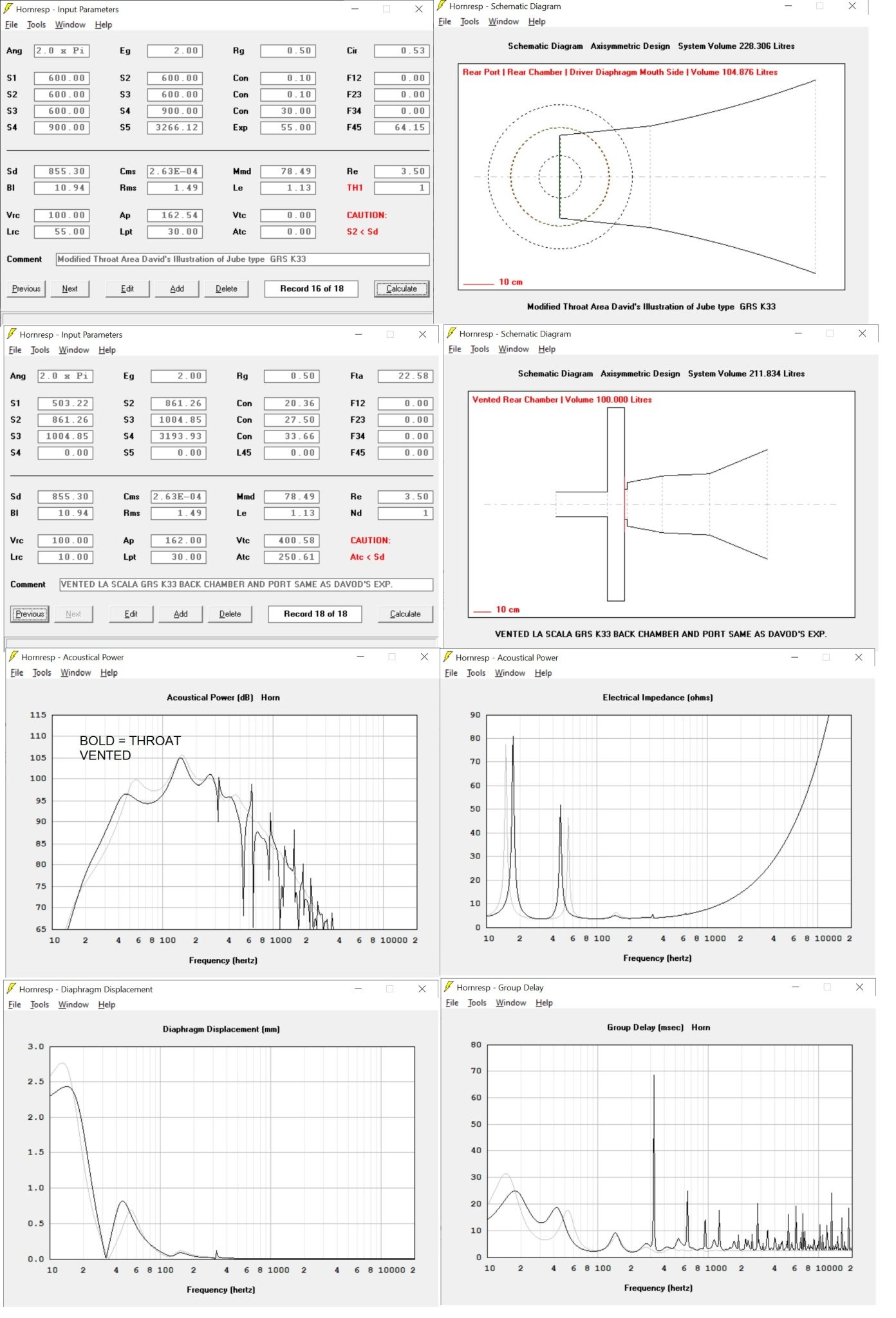
Task: Click 'BOLD = THROAT VENTED' annotation in the Acoustical Power chart
Action: pos(130,748)
